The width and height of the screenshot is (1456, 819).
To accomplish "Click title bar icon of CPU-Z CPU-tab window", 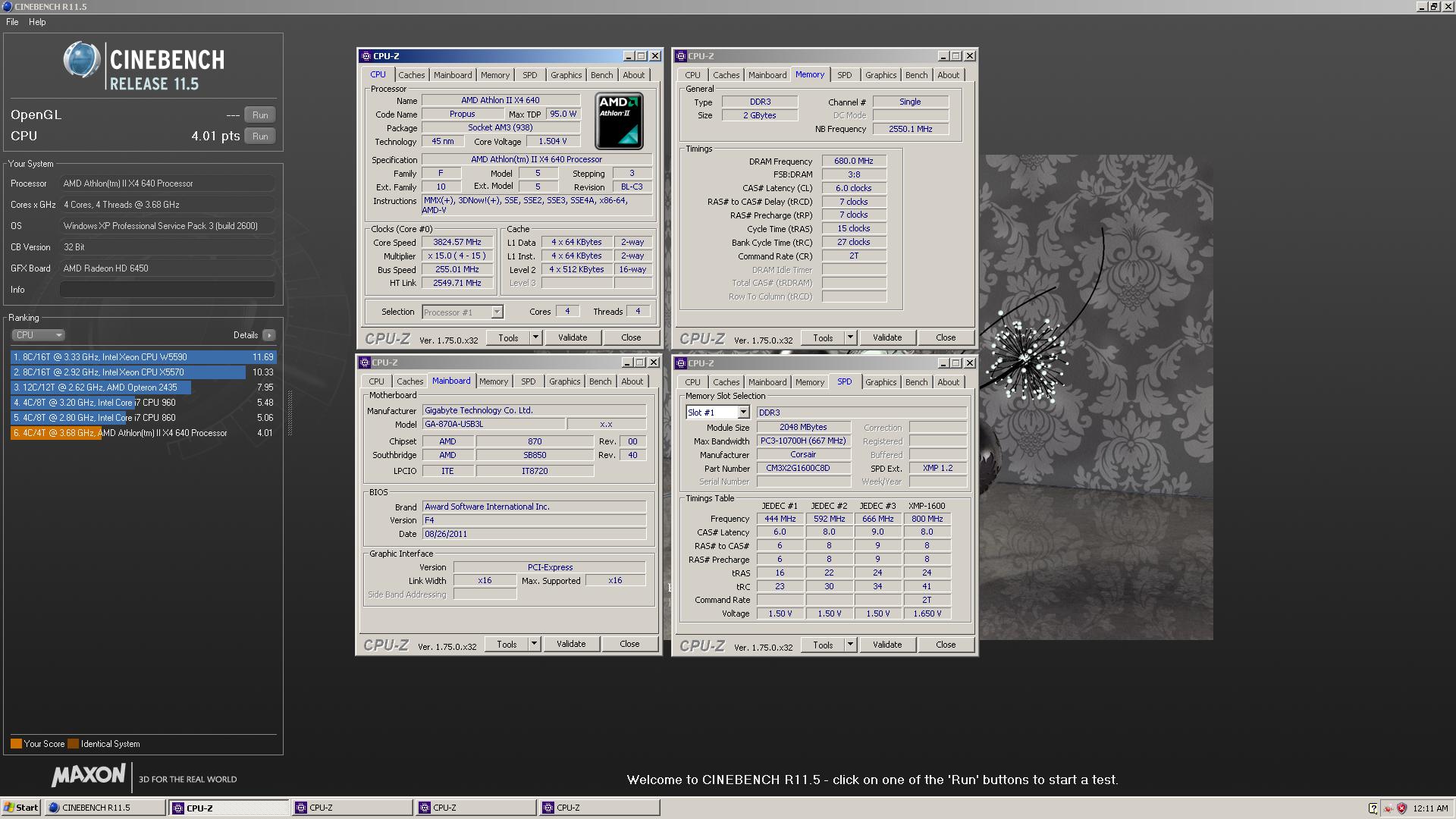I will [366, 56].
